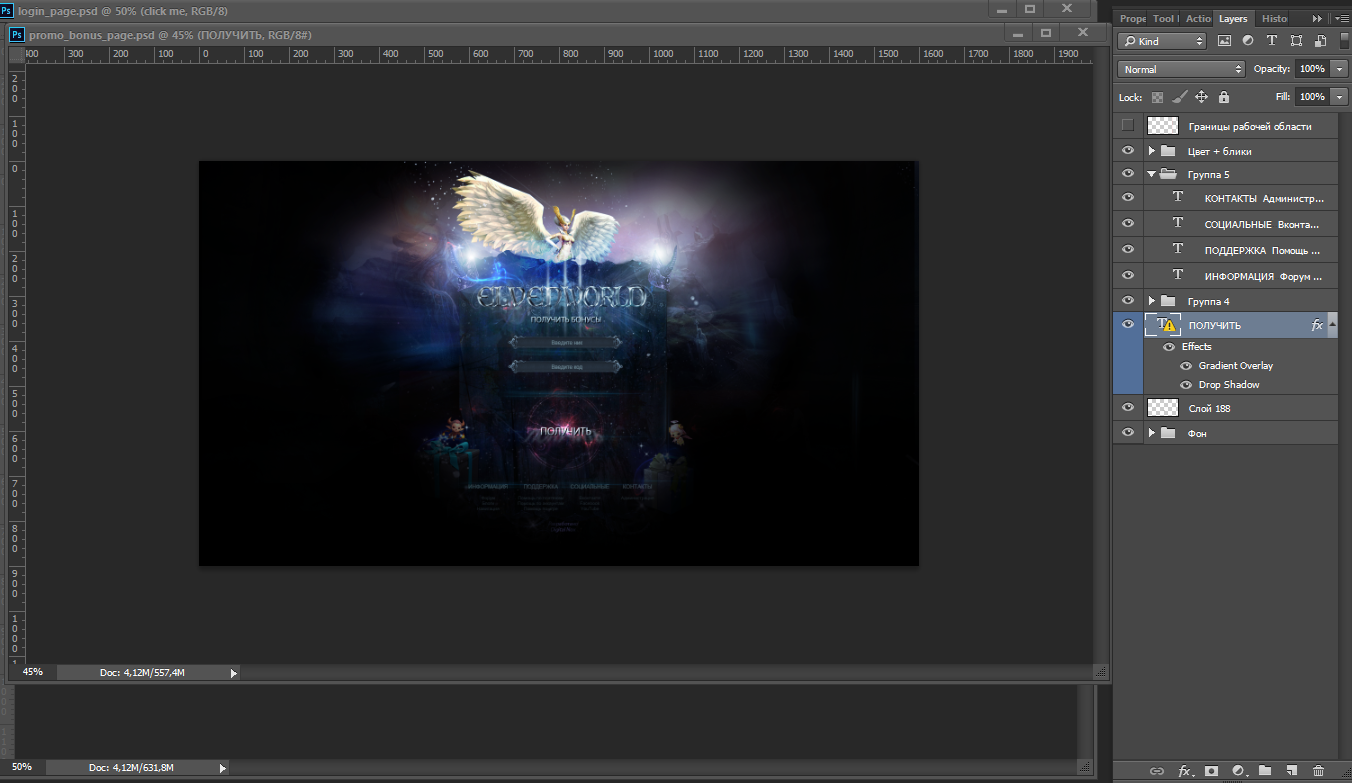Hide the СОЦИАЛЬНЫЕ text layer
1352x783 pixels.
(x=1128, y=223)
